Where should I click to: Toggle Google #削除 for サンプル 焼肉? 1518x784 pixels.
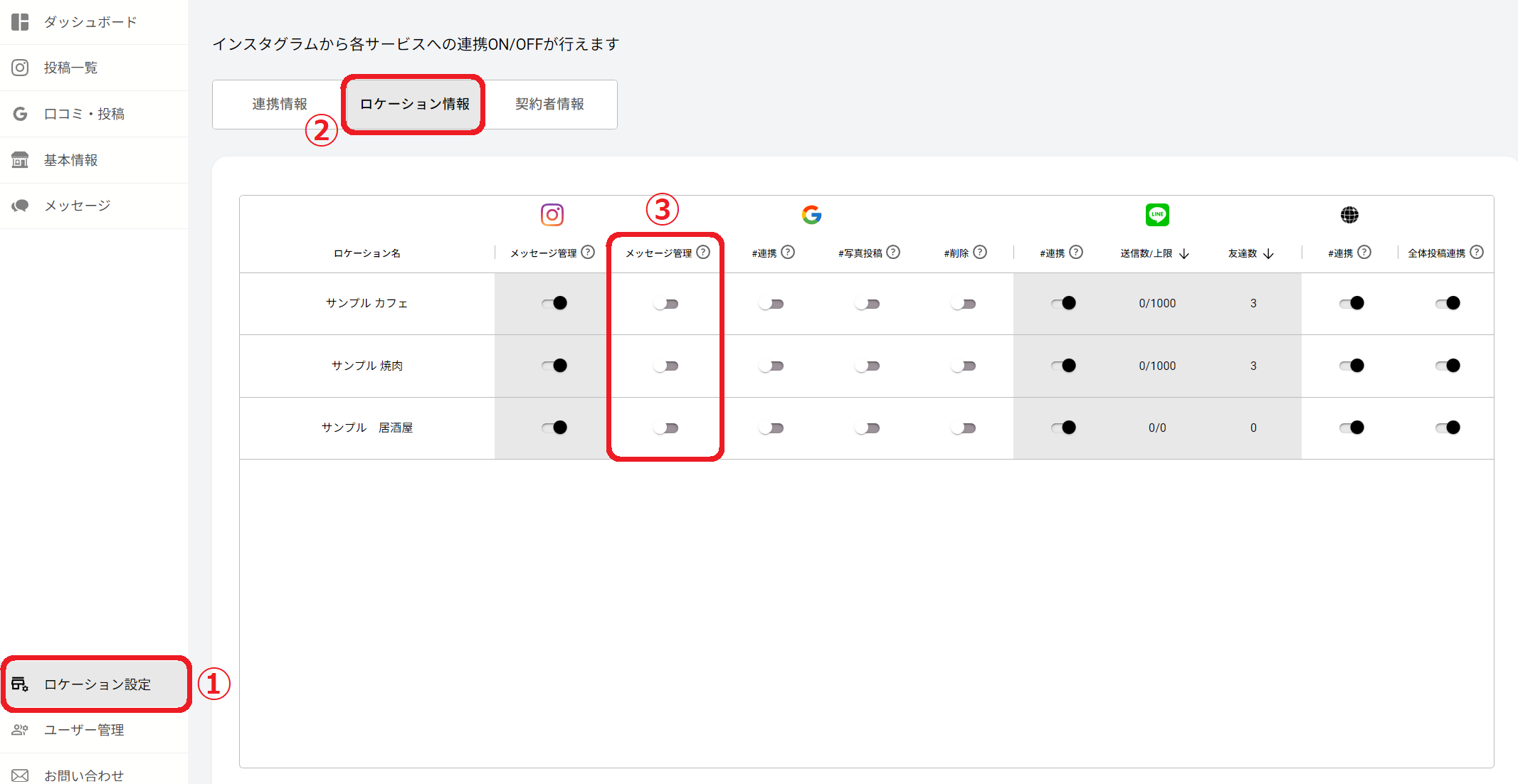pyautogui.click(x=963, y=366)
